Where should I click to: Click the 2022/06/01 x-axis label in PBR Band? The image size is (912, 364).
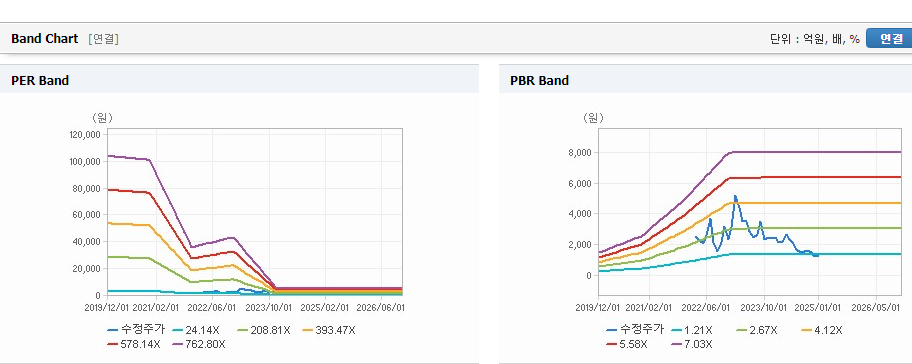tap(707, 307)
